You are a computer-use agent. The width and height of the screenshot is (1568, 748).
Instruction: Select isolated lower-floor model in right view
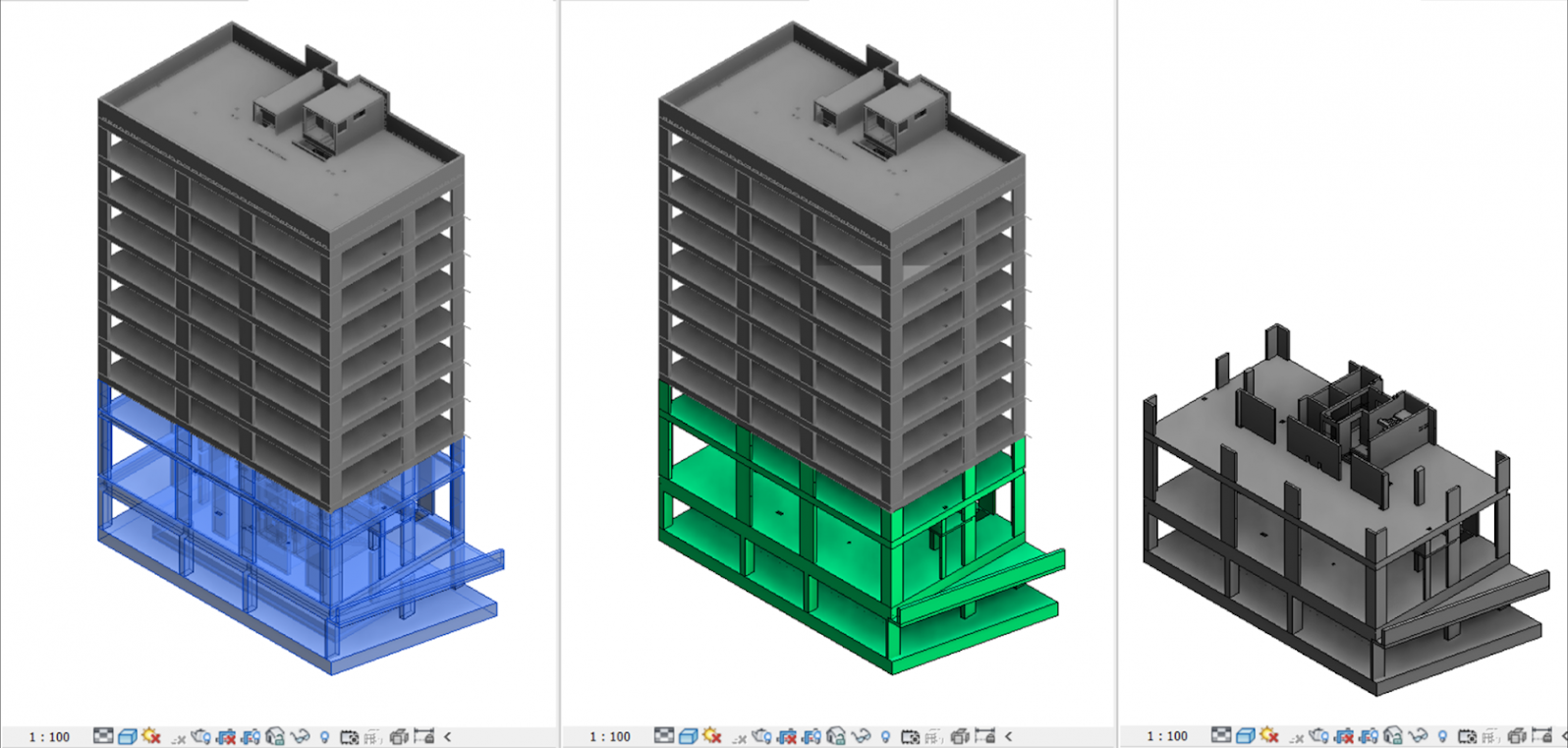1346,511
